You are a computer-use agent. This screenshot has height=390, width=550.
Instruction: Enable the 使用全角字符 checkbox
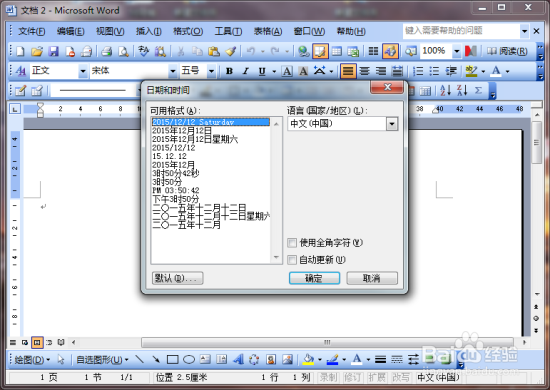coord(291,243)
